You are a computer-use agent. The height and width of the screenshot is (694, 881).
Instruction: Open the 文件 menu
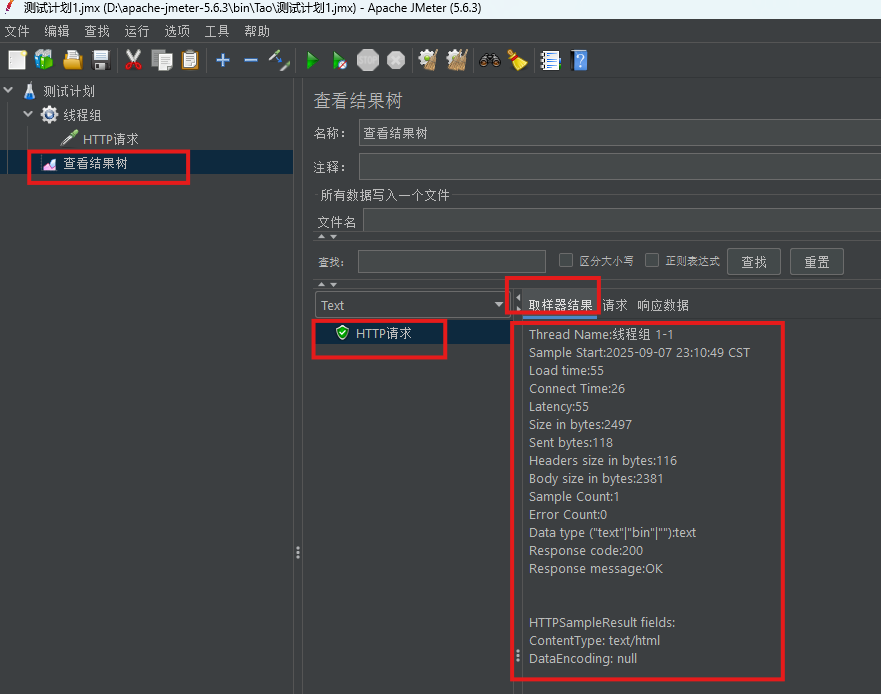point(17,31)
